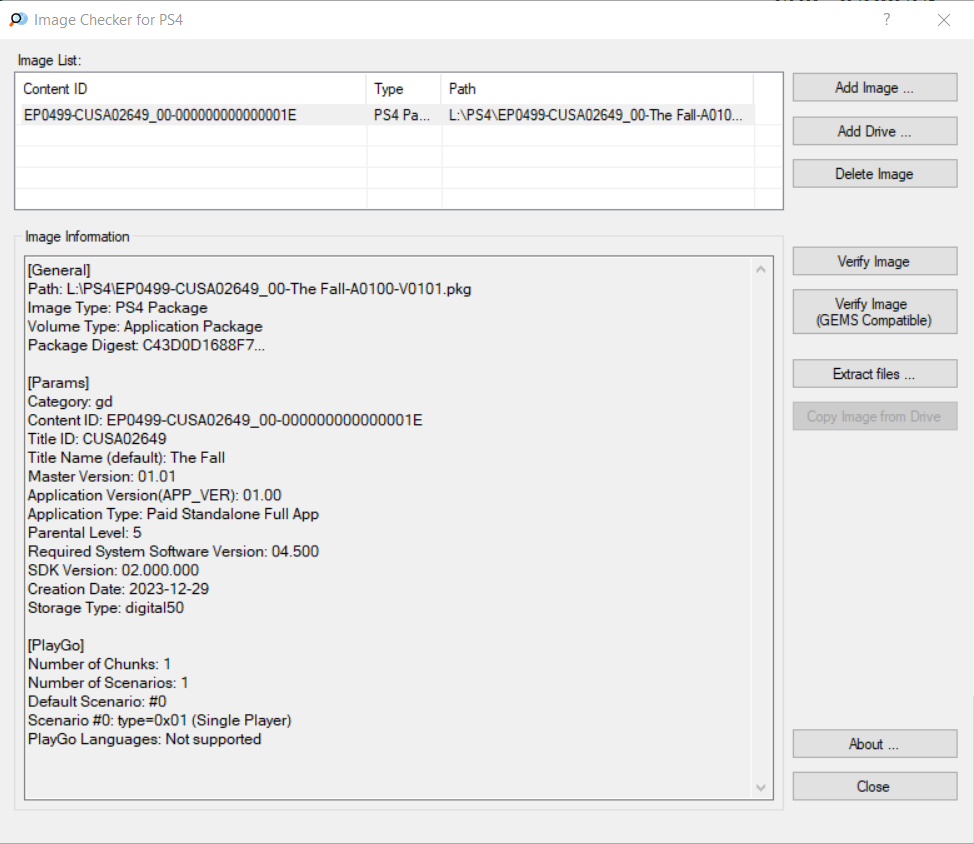974x844 pixels.
Task: Click the [General] section heading text
Action: coord(59,270)
